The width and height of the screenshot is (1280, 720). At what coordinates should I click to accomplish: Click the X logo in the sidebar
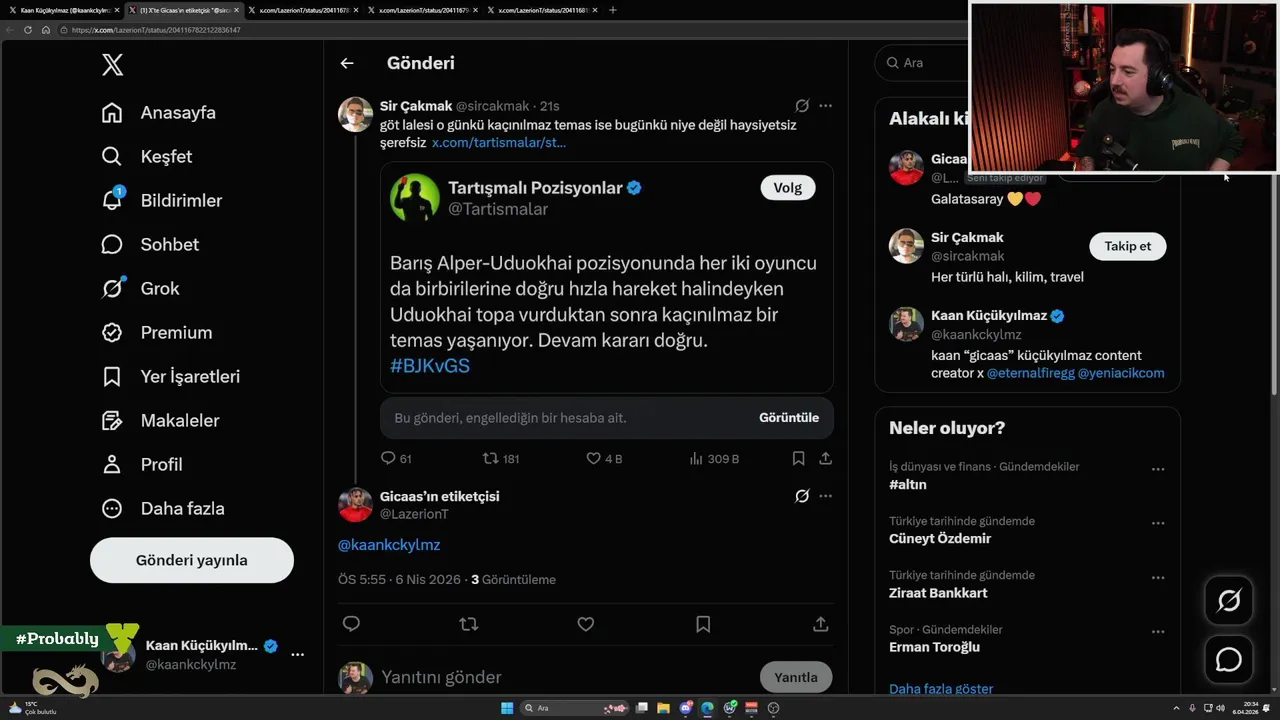113,65
